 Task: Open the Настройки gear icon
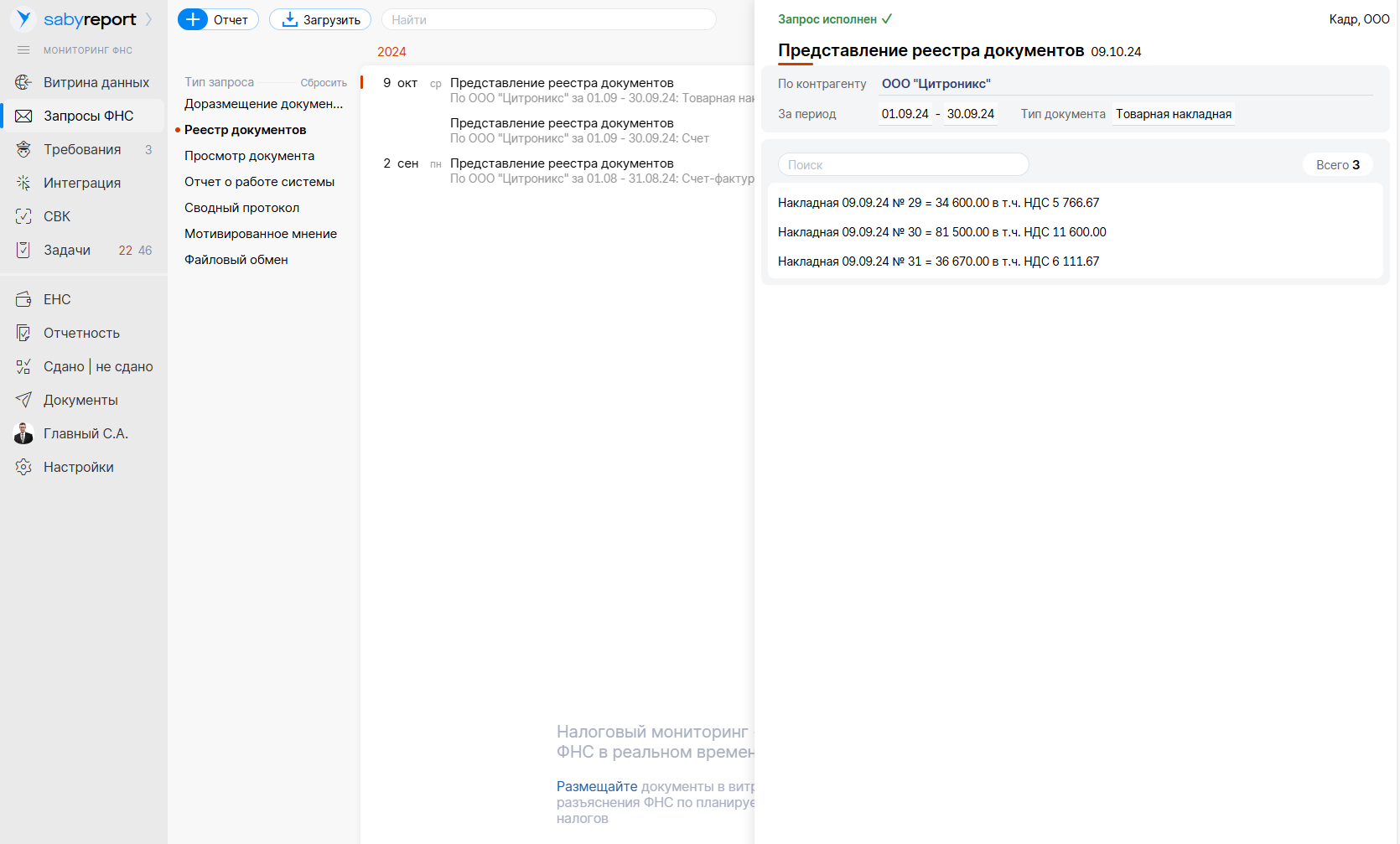point(23,467)
